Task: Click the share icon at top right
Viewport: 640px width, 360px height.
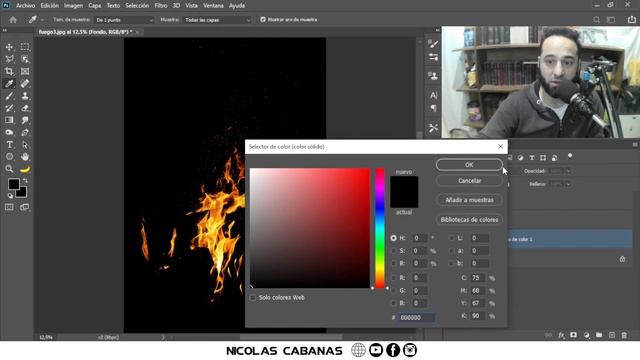Action: pos(631,20)
